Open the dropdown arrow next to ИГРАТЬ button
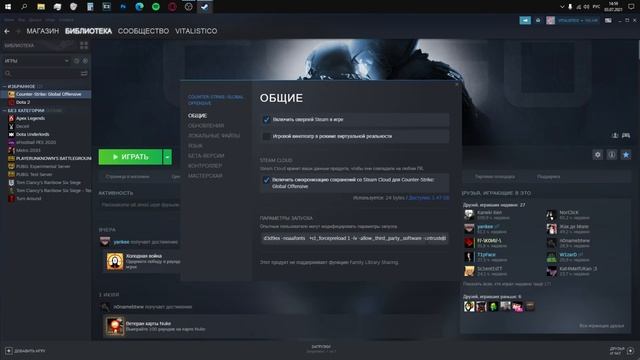Viewport: 640px width, 360px height. point(167,157)
